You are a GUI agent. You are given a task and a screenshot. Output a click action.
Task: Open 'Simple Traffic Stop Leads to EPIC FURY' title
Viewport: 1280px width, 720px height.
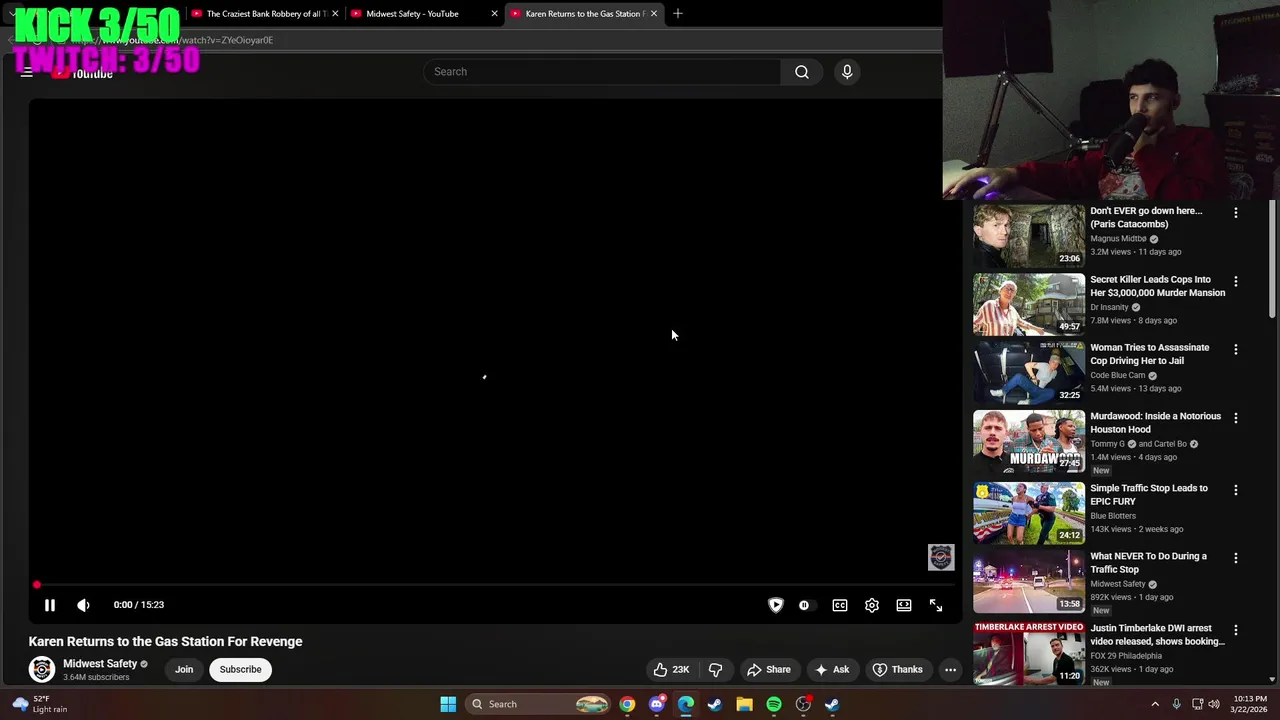pyautogui.click(x=1149, y=495)
